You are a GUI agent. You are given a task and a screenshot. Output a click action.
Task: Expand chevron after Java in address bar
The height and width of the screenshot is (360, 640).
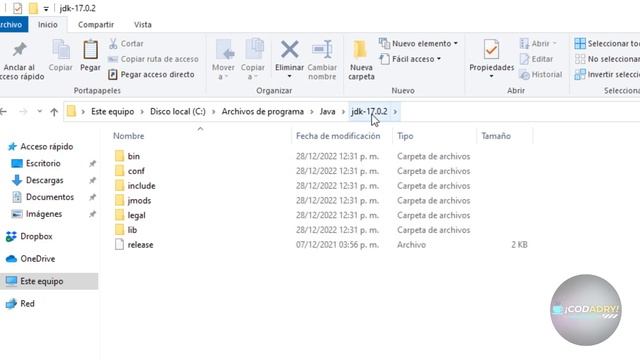pos(343,112)
